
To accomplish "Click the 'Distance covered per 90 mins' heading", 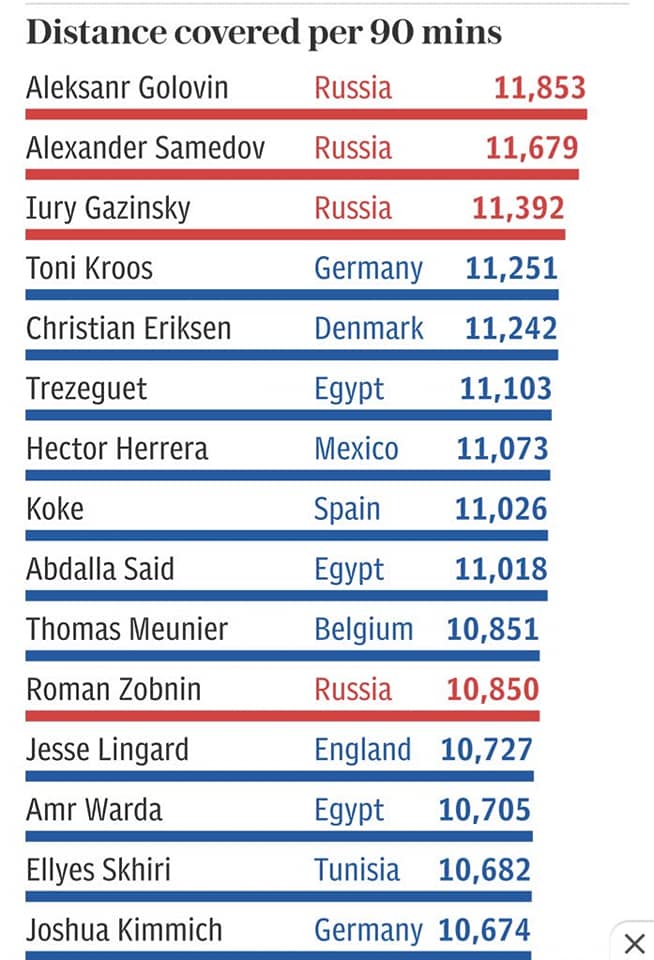I will pos(264,32).
